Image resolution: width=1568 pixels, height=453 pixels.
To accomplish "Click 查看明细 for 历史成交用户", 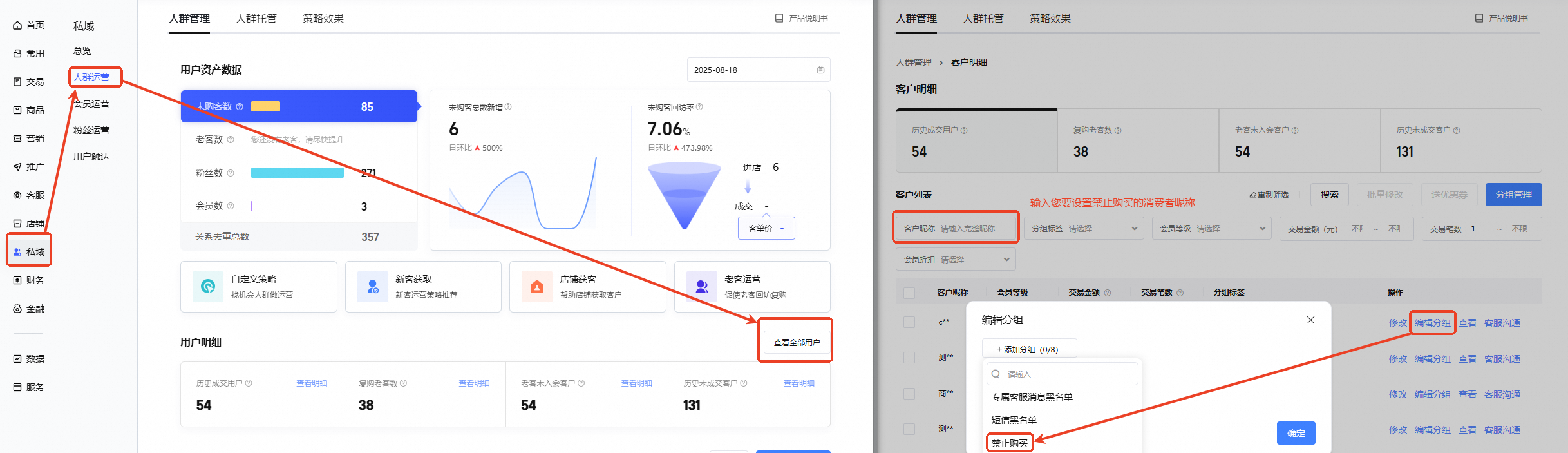I will tap(312, 383).
